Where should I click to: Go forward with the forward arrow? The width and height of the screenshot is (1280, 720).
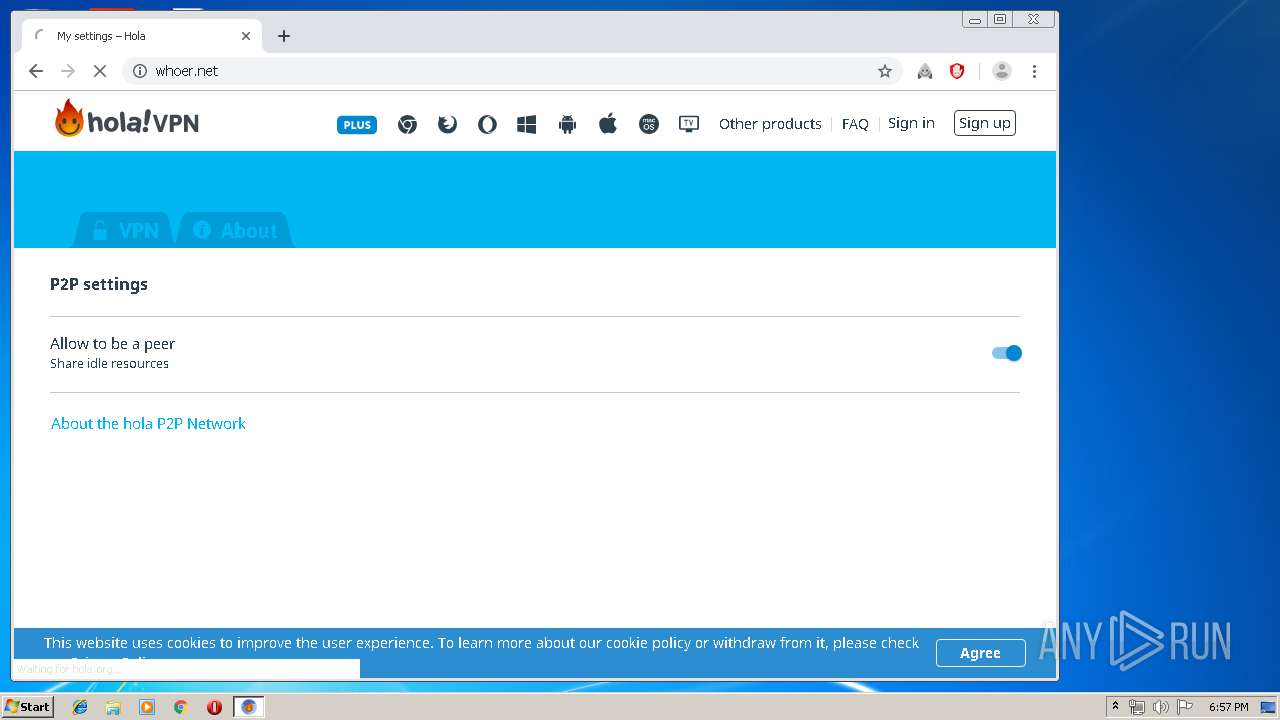pyautogui.click(x=68, y=71)
